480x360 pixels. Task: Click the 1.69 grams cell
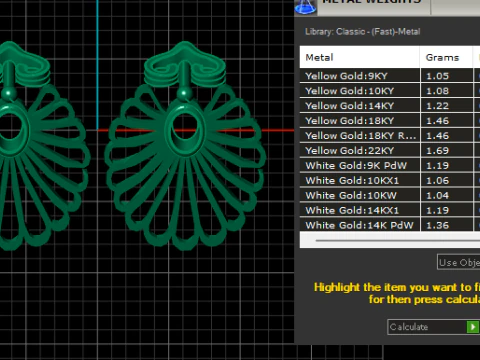(447, 151)
